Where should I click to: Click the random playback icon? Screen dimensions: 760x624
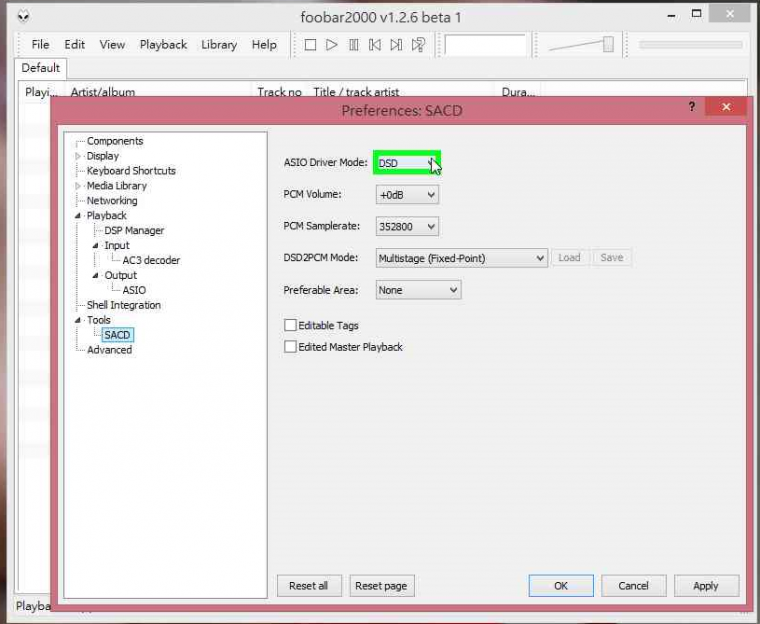tap(419, 45)
